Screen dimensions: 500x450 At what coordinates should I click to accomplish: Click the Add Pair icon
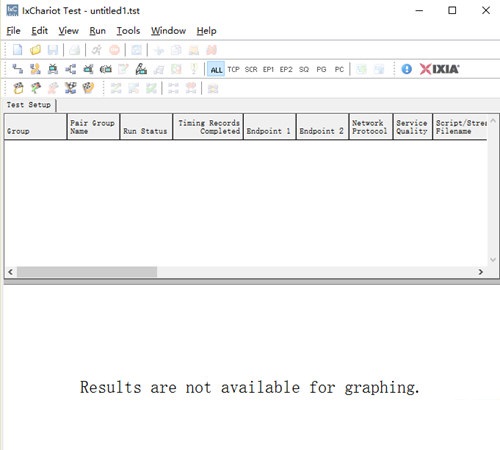point(18,69)
